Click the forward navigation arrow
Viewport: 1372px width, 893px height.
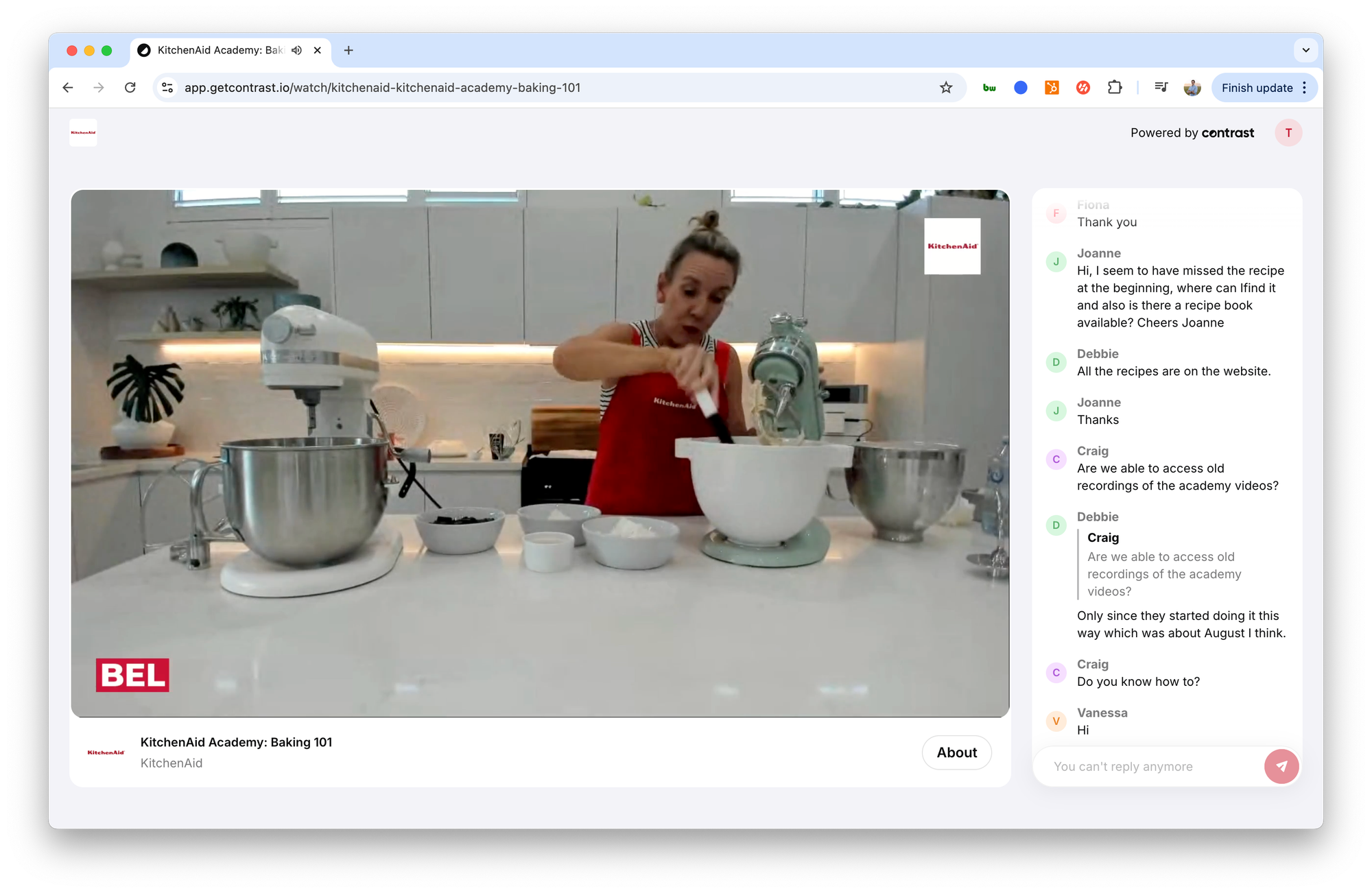tap(99, 87)
